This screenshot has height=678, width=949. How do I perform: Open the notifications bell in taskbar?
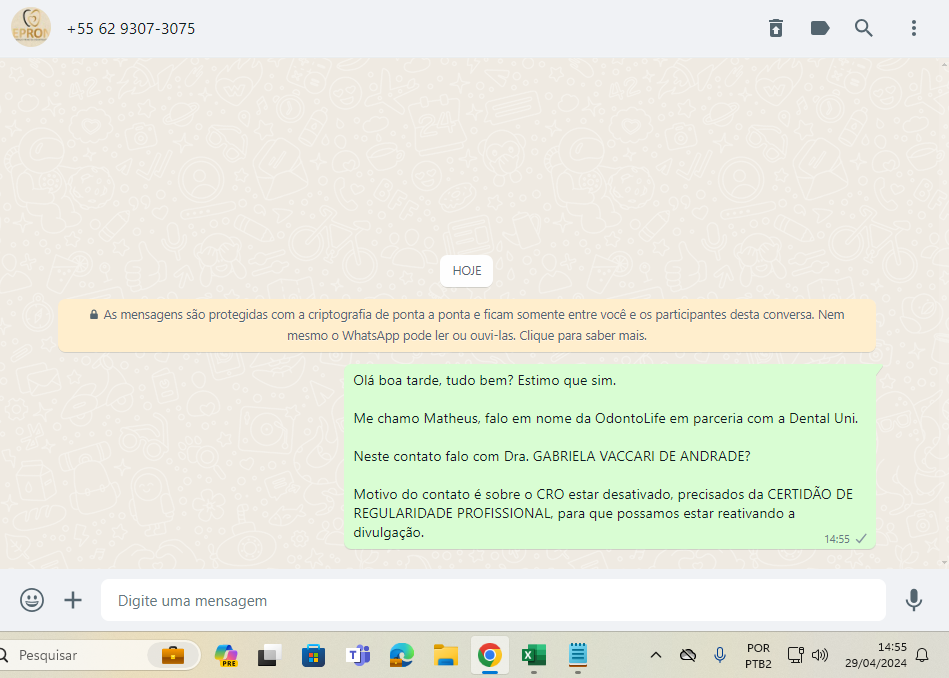point(922,655)
